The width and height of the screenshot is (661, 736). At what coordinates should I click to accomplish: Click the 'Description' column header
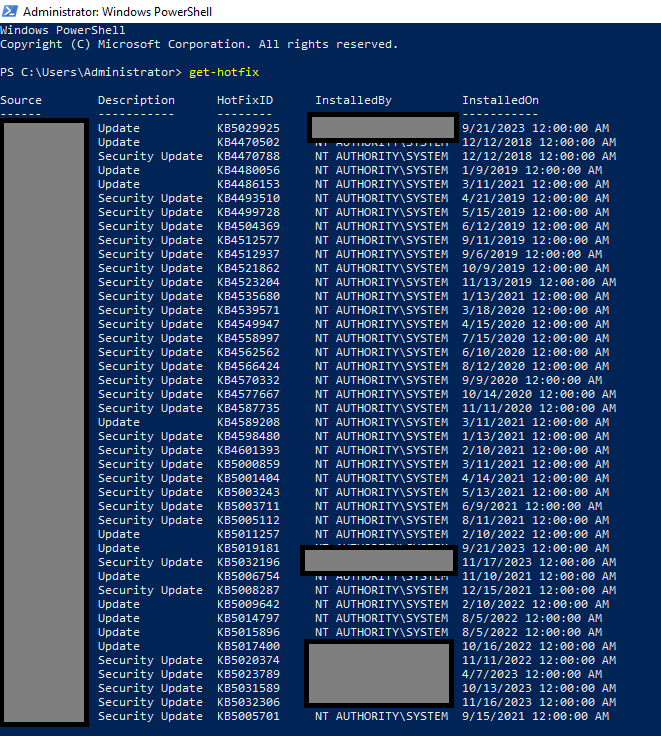(x=136, y=100)
